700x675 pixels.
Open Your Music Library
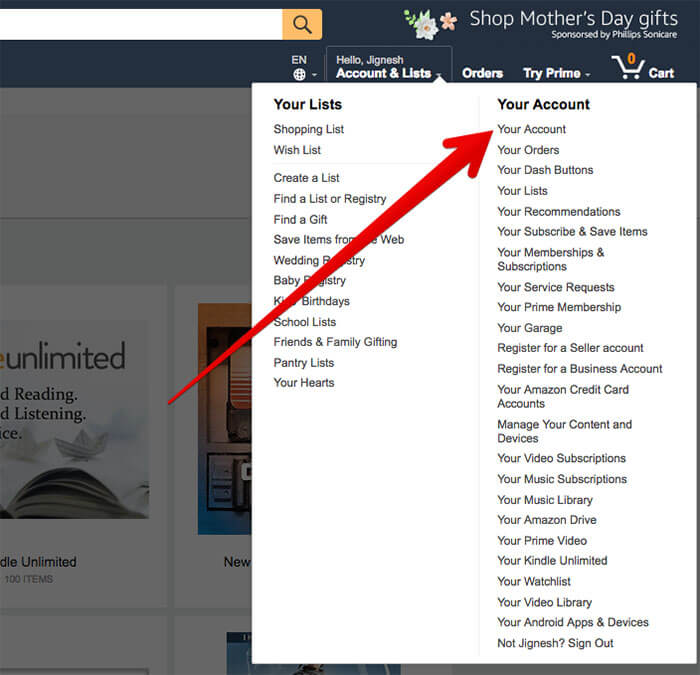(x=545, y=500)
